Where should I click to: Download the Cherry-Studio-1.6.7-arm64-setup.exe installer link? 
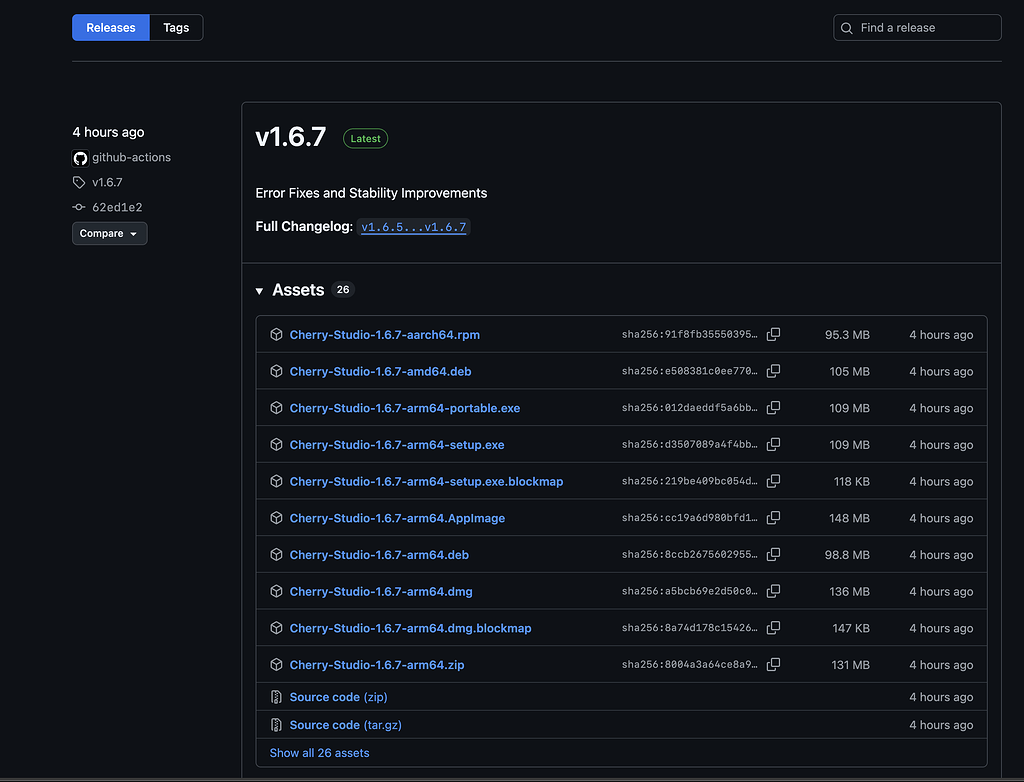click(397, 444)
